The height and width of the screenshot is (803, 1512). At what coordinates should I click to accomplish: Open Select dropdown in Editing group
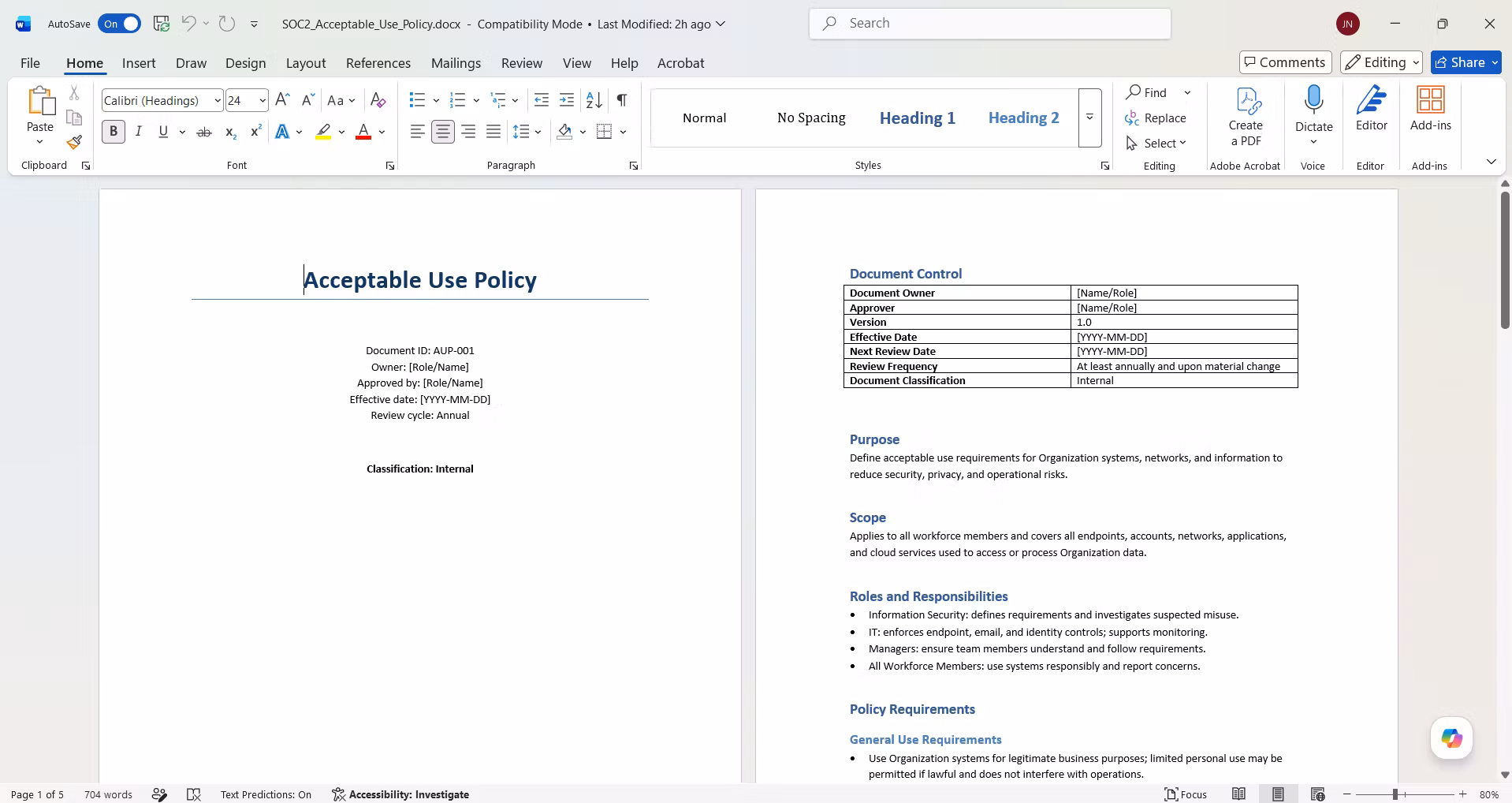1156,143
